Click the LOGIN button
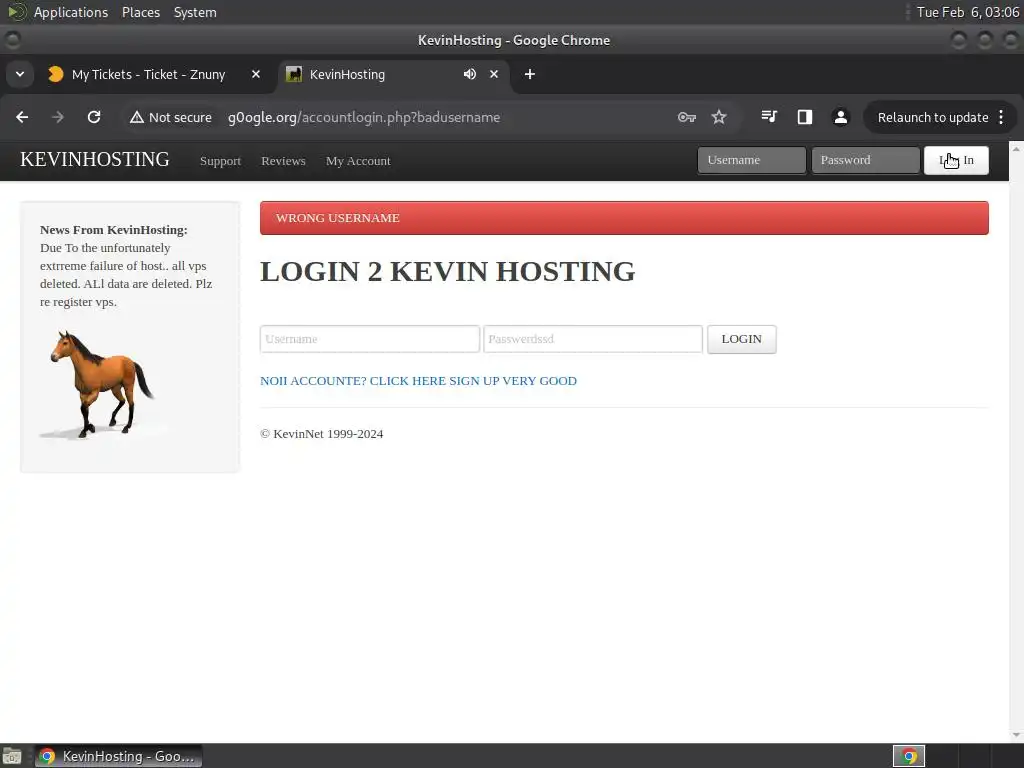The height and width of the screenshot is (768, 1024). coord(742,339)
